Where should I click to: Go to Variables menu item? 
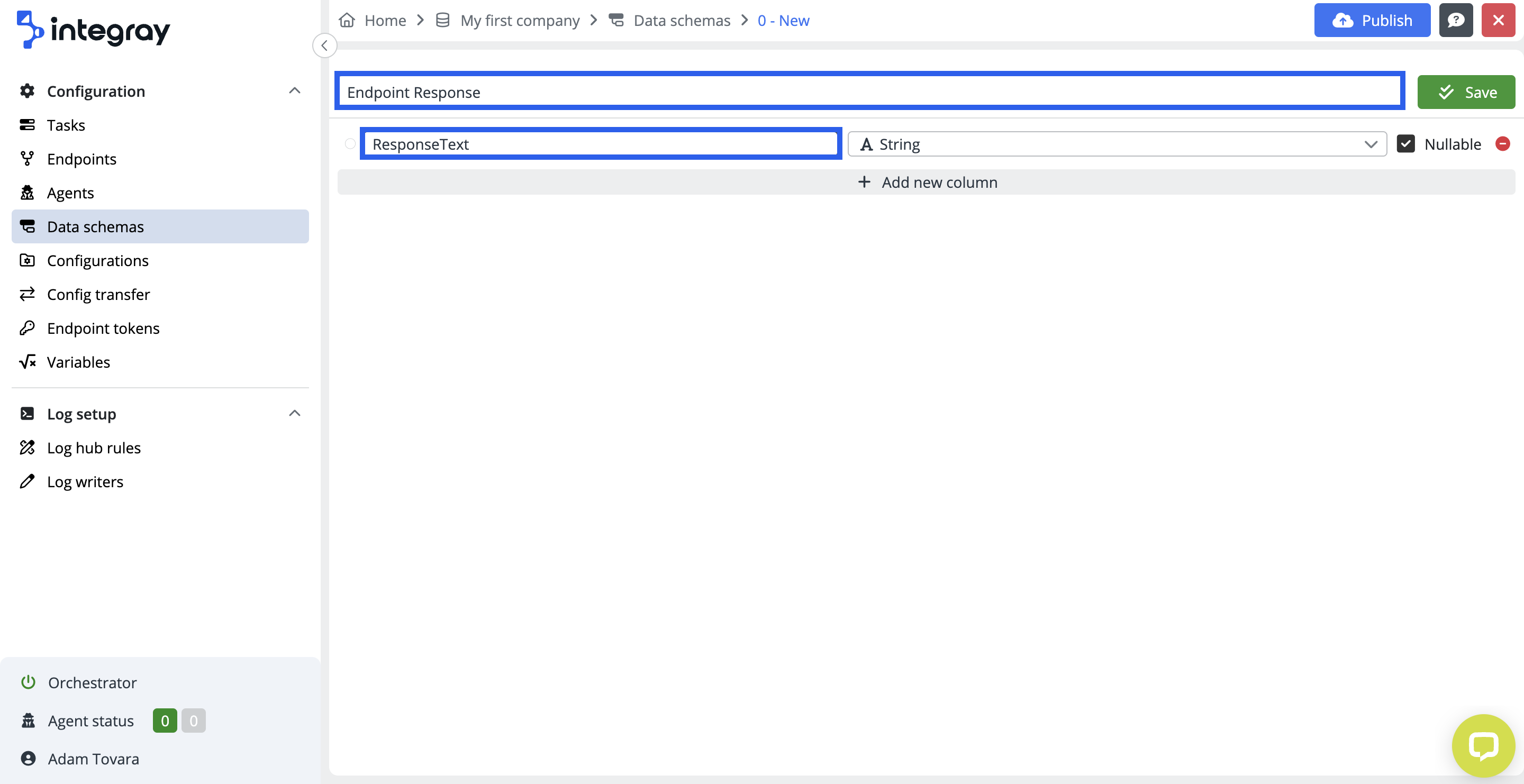click(x=78, y=362)
